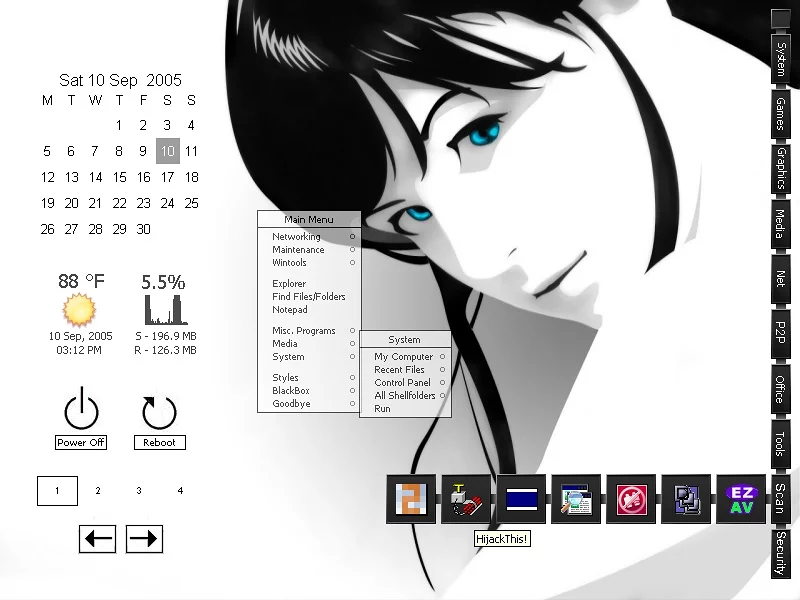Screen dimensions: 800x600
Task: Open the Graphics tab on the sidebar
Action: (780, 168)
